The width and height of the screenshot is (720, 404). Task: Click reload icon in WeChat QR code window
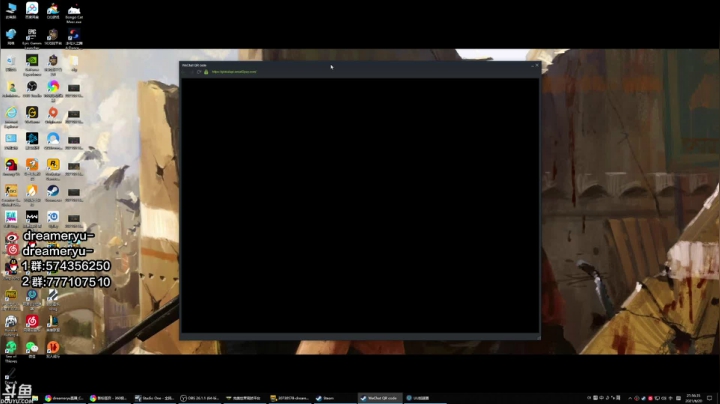199,72
